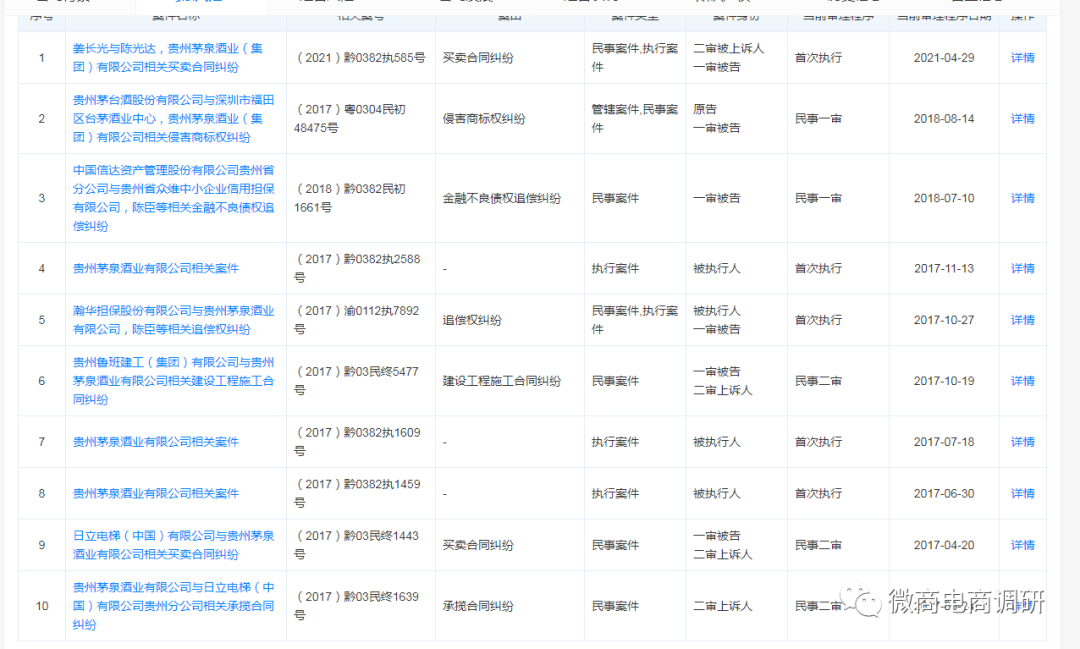The width and height of the screenshot is (1080, 649).
Task: Select cause cell 金融不良债权追偿纠纷
Action: pos(501,198)
